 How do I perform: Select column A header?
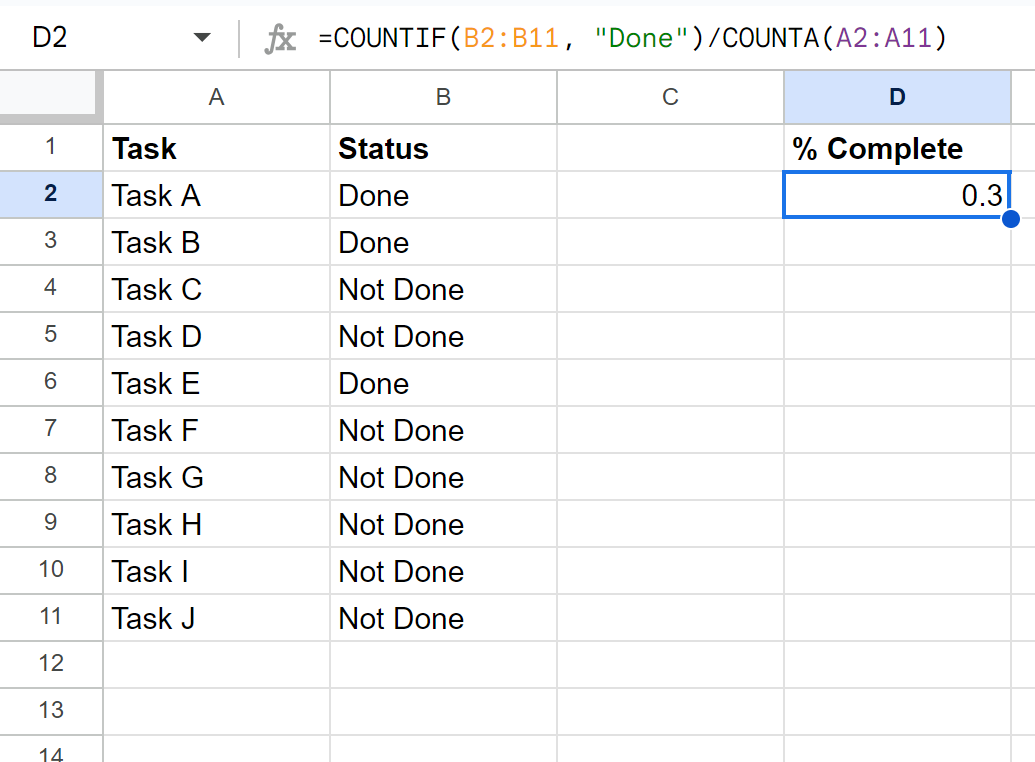(x=217, y=97)
